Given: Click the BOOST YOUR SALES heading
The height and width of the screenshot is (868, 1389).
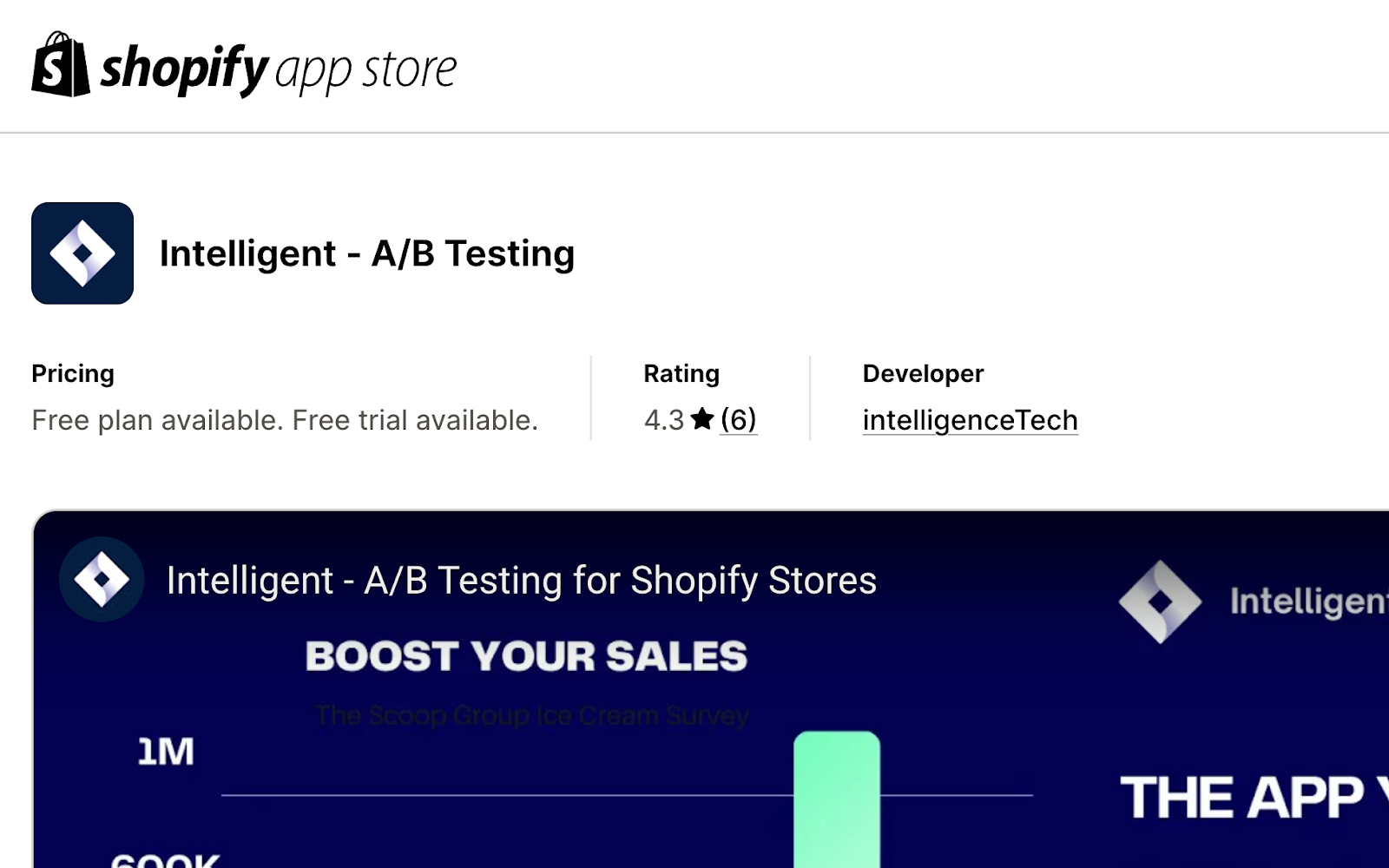Looking at the screenshot, I should point(526,656).
